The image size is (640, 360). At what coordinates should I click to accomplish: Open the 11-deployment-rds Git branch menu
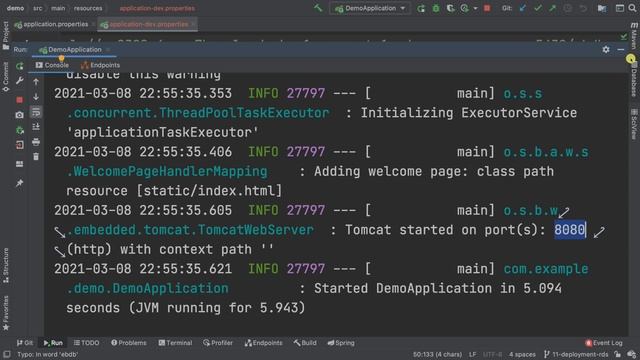[x=576, y=354]
